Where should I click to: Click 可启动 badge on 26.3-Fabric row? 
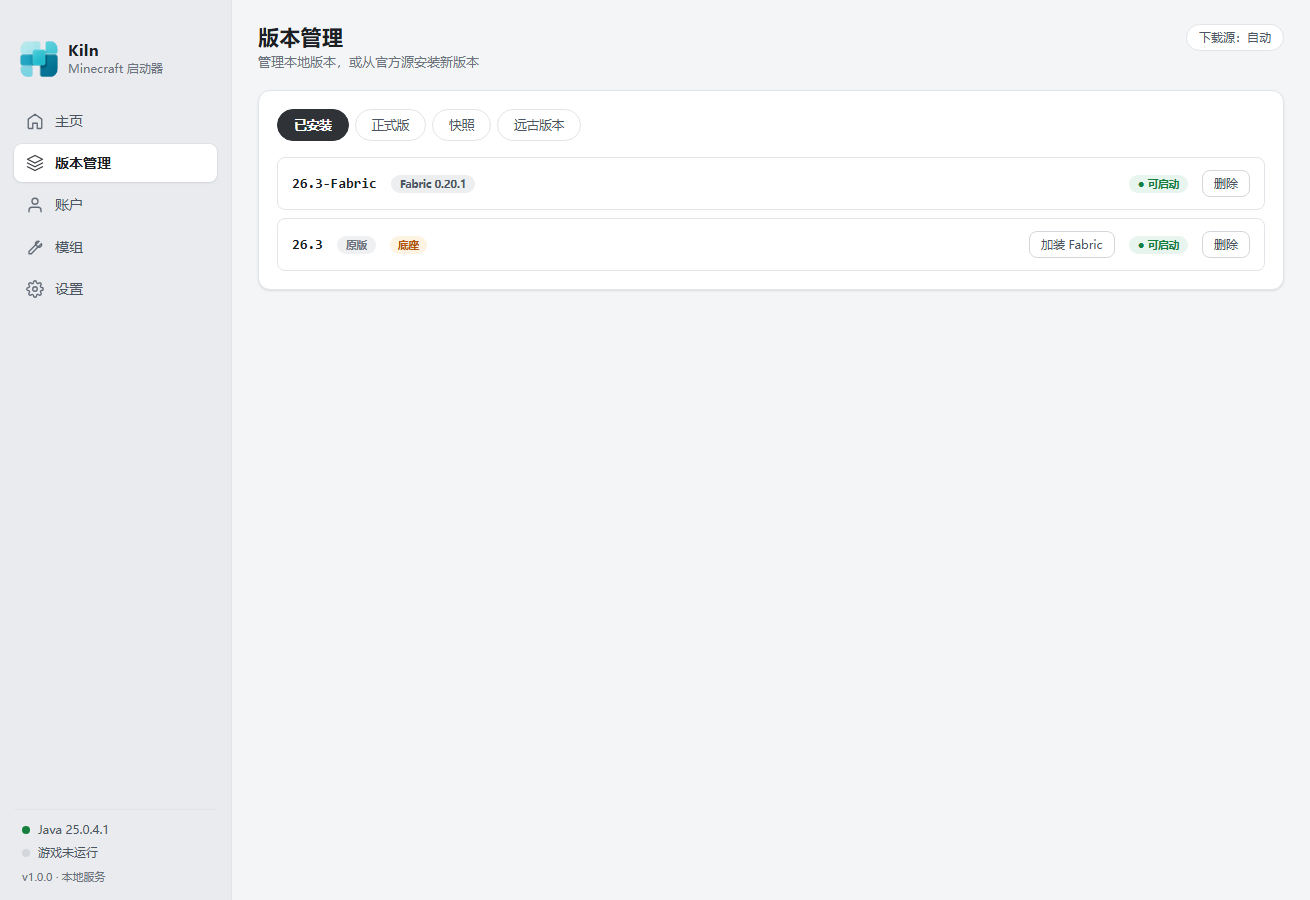[x=1159, y=184]
